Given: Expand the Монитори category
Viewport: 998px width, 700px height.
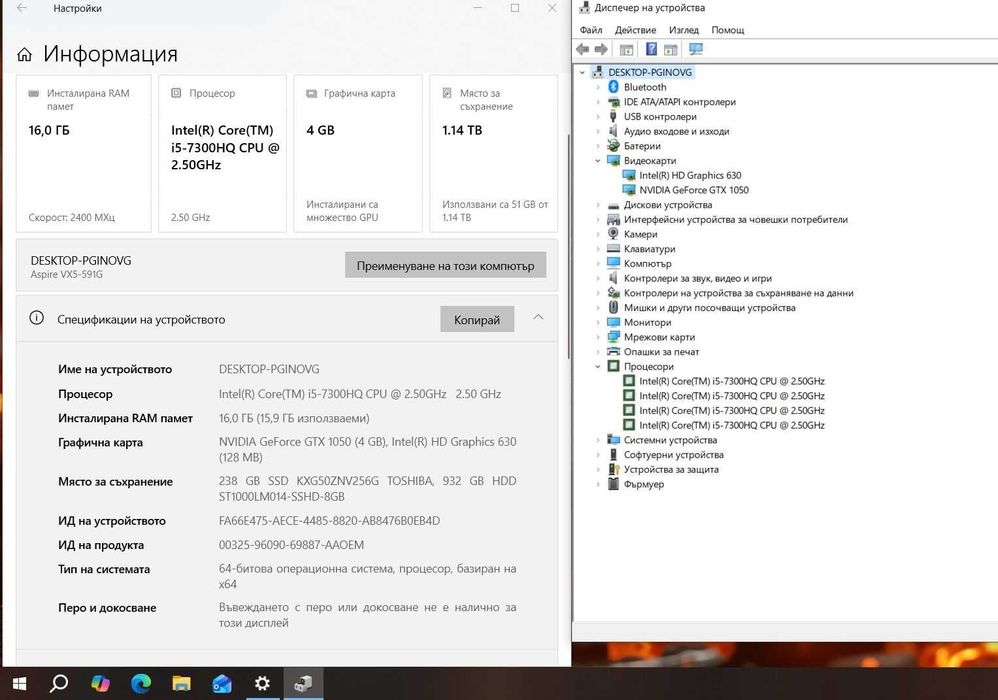Looking at the screenshot, I should (x=598, y=323).
